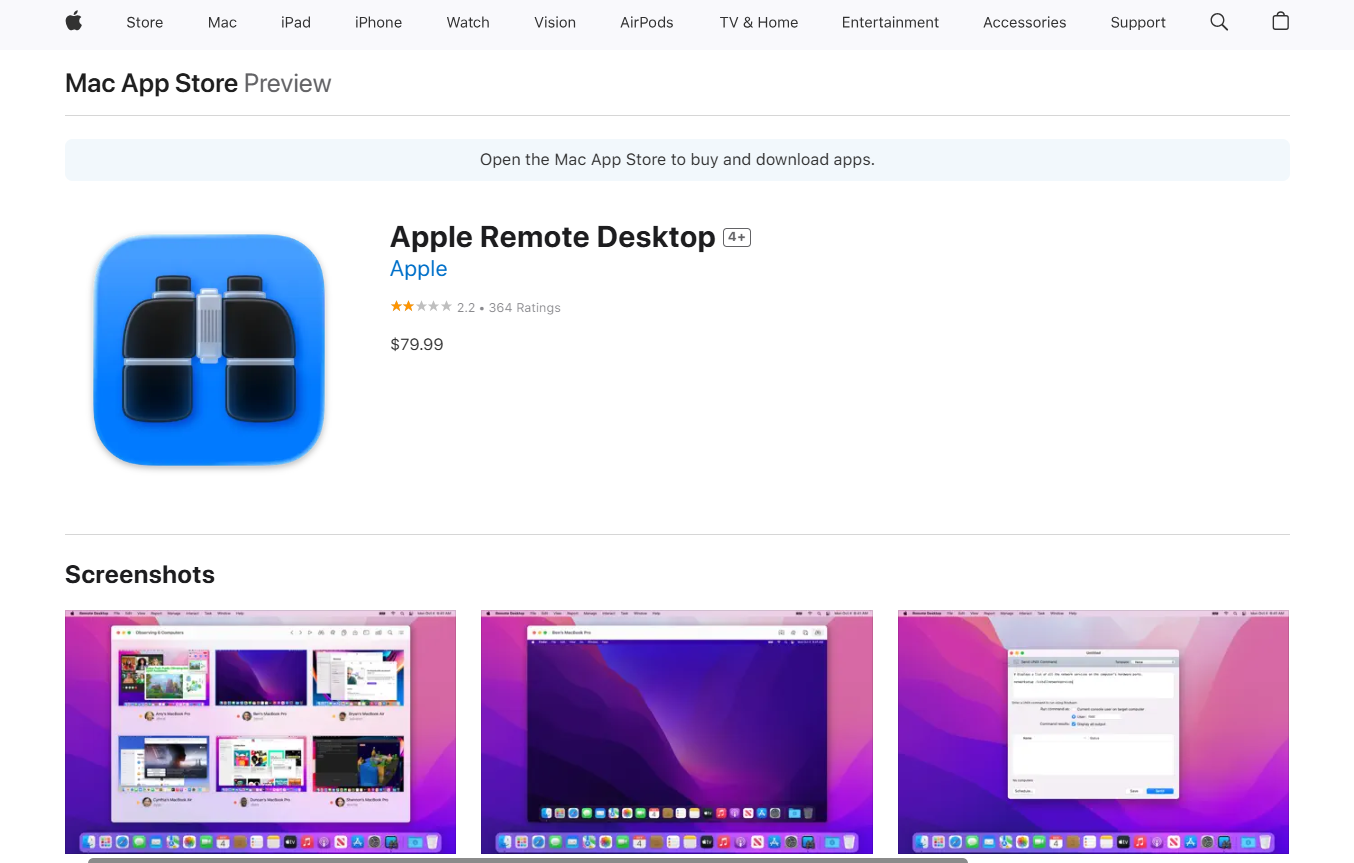Open the search magnifier icon
Viewport: 1354px width, 863px height.
click(x=1218, y=22)
